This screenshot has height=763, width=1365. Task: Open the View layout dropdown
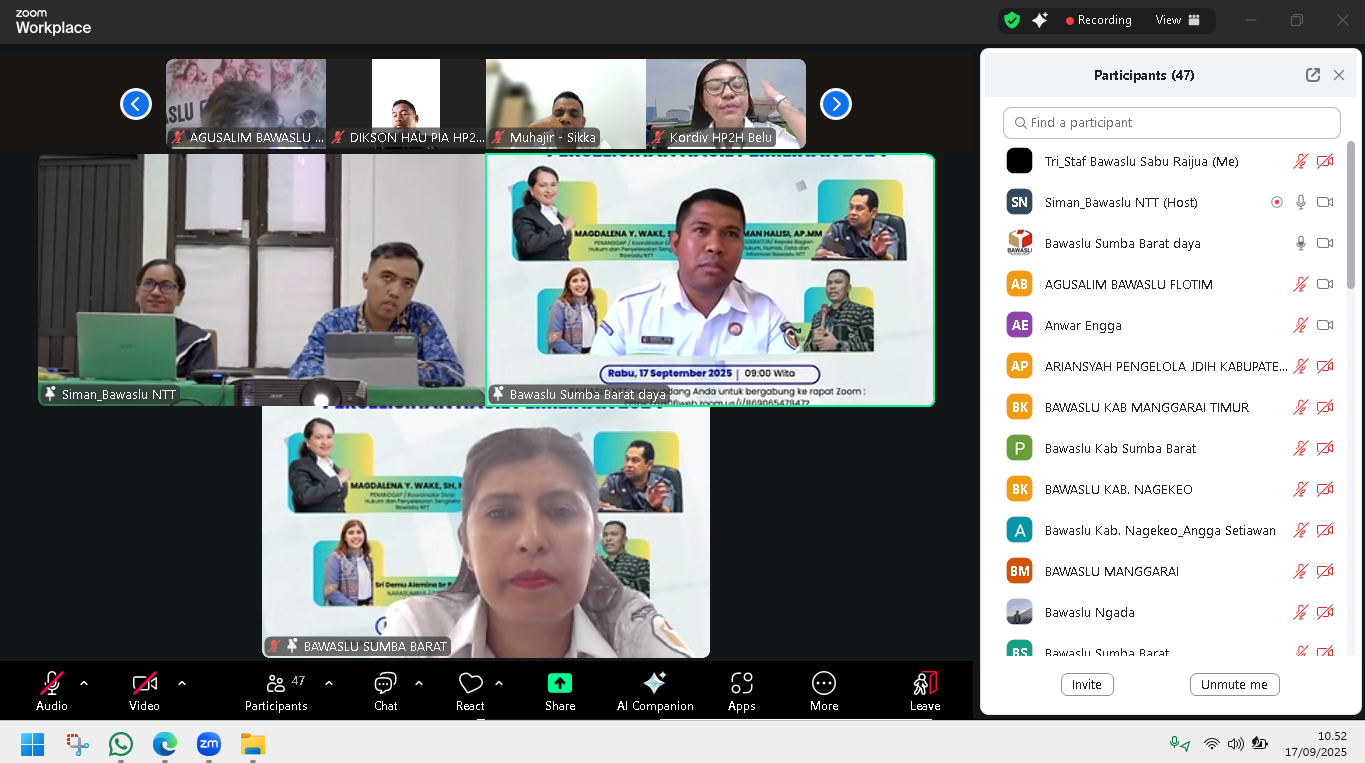(x=1177, y=20)
